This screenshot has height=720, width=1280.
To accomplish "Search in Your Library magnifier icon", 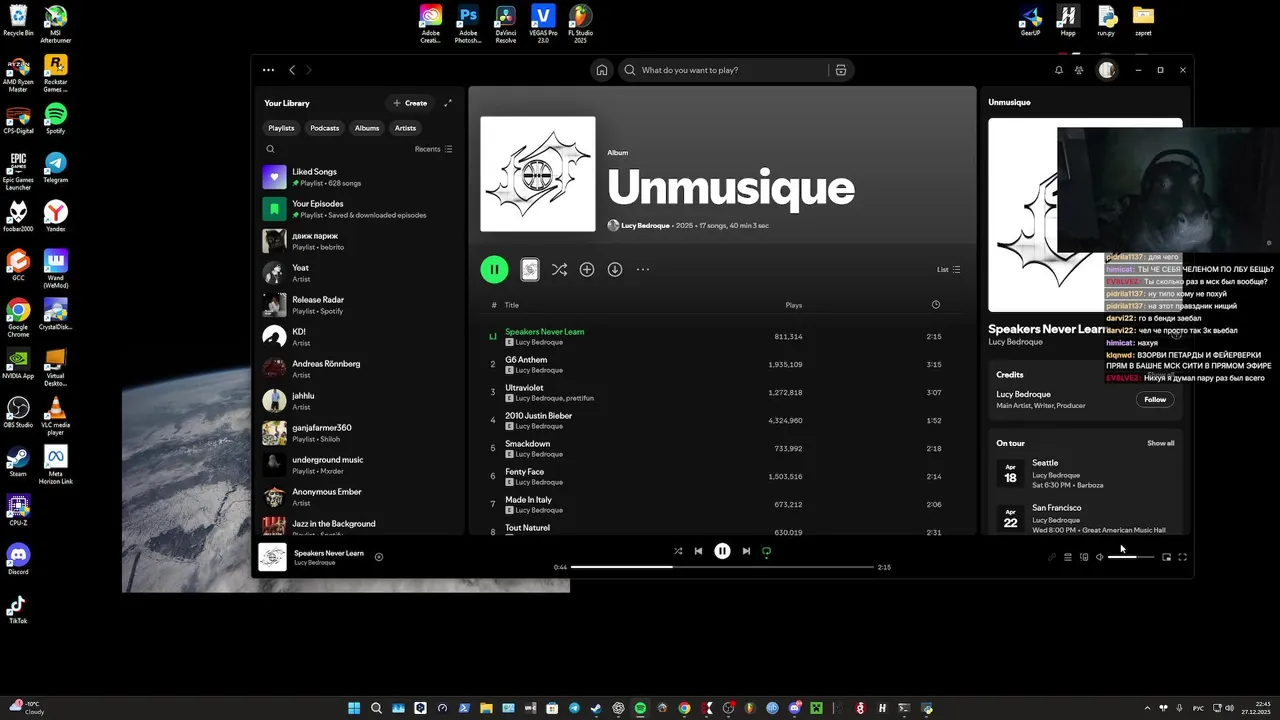I will 270,149.
